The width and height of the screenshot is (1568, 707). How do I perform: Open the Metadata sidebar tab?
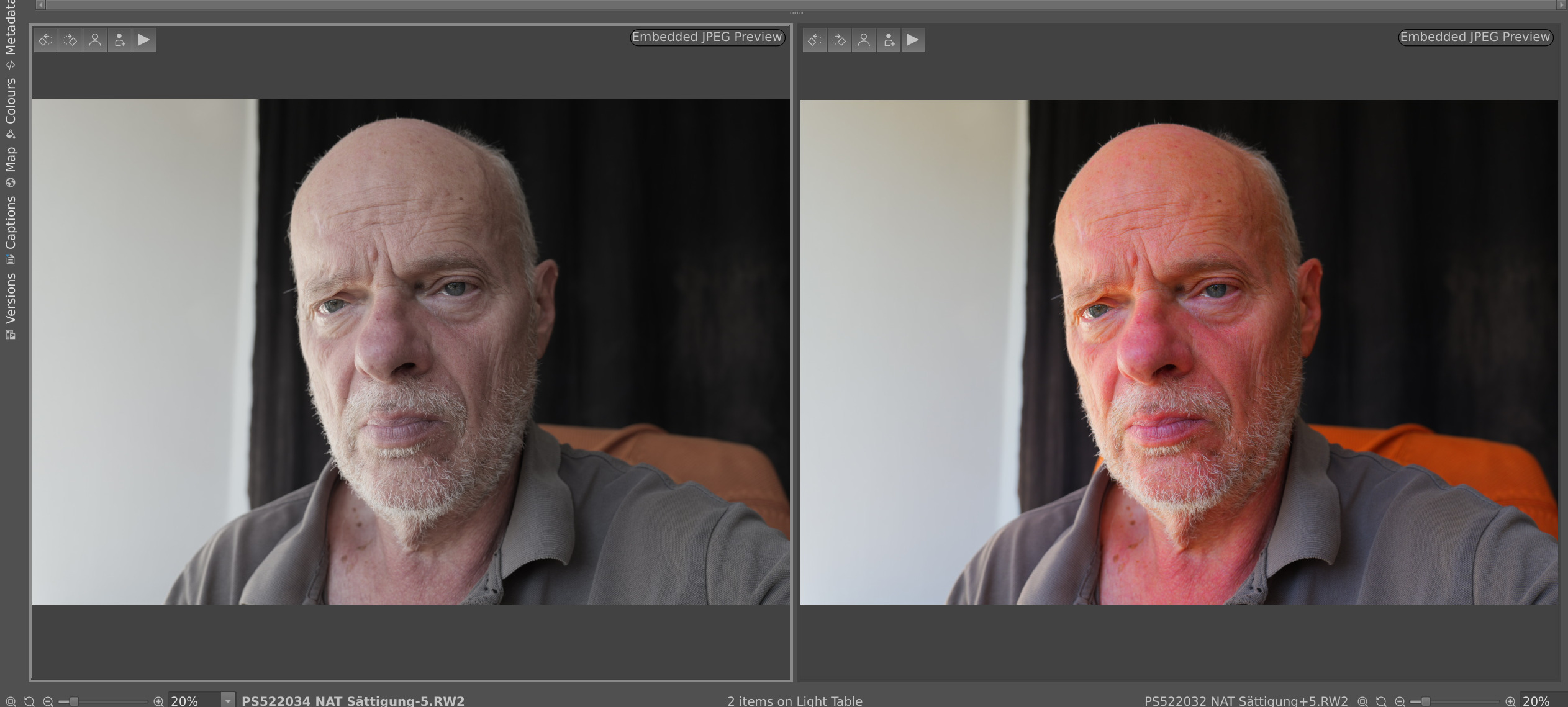tap(11, 34)
